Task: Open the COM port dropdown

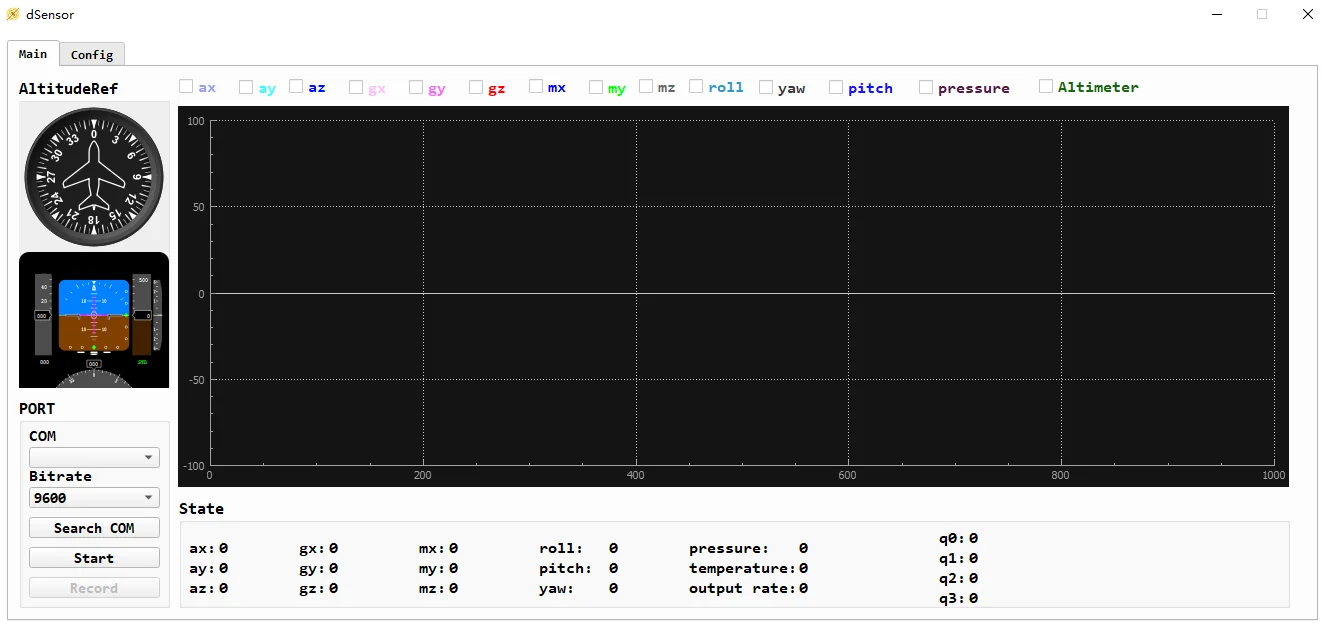Action: (x=94, y=457)
